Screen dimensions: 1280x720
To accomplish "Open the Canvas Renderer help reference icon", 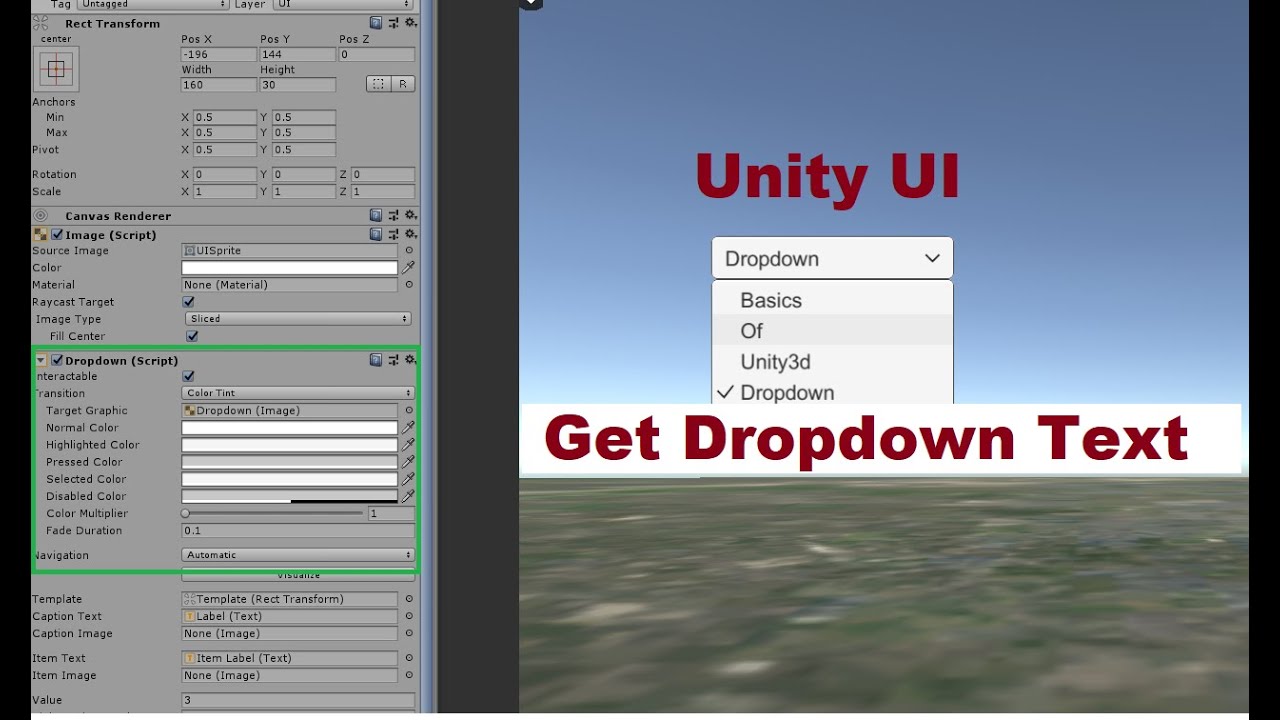I will click(x=375, y=215).
